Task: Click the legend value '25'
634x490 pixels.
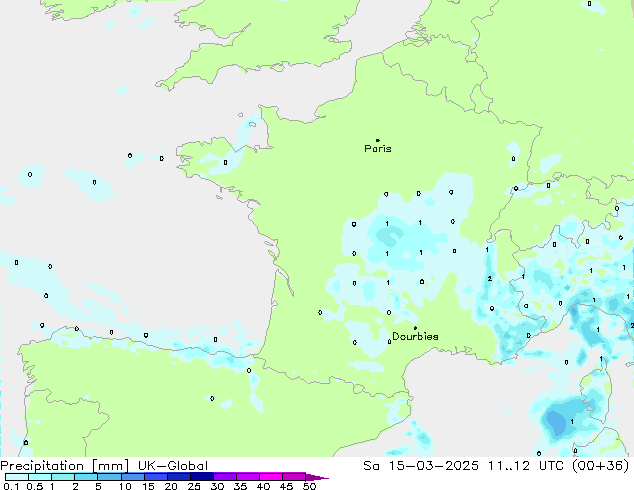Action: (x=194, y=486)
